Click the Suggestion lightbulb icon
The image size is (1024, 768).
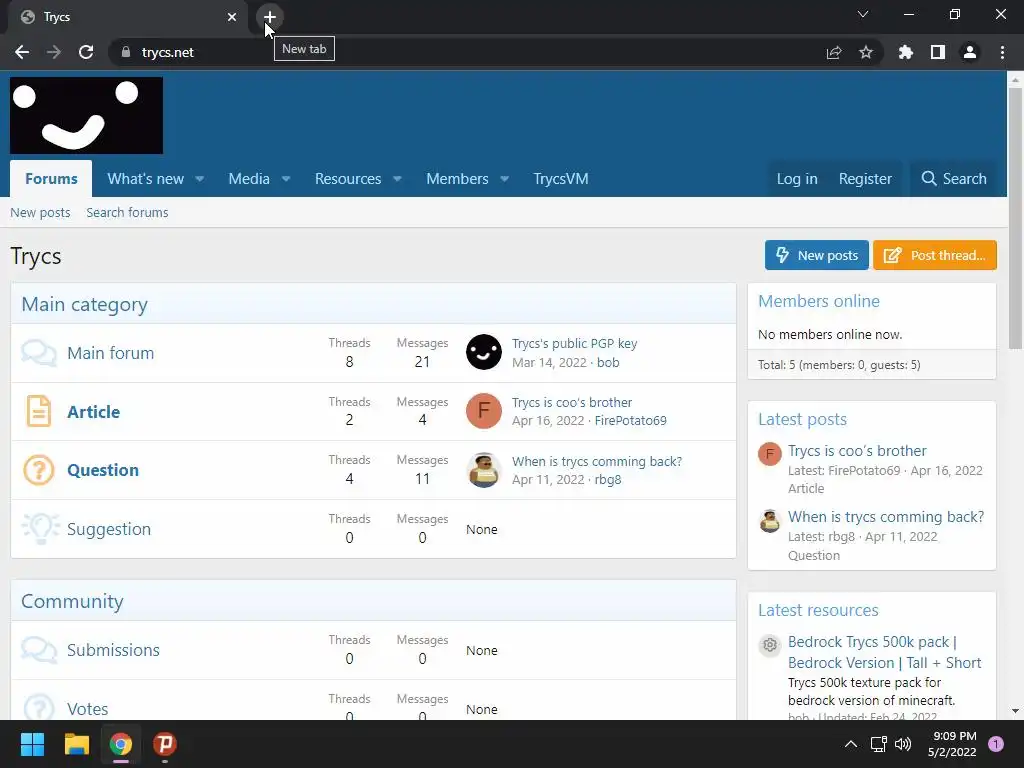40,529
